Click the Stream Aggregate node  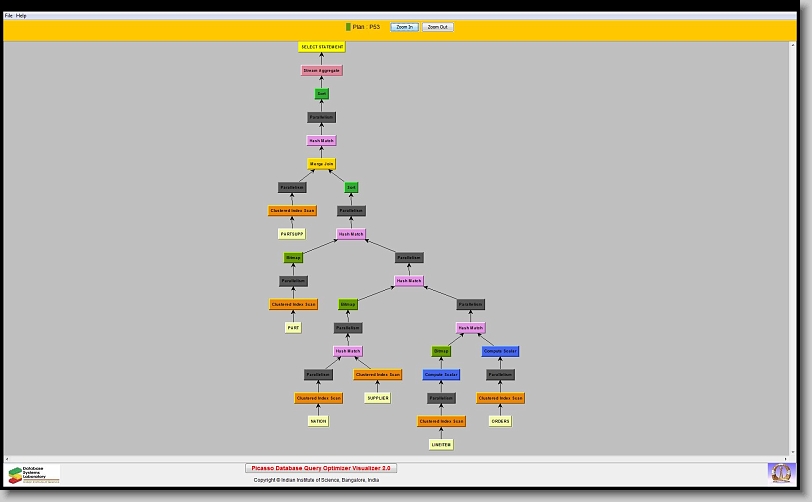click(321, 71)
